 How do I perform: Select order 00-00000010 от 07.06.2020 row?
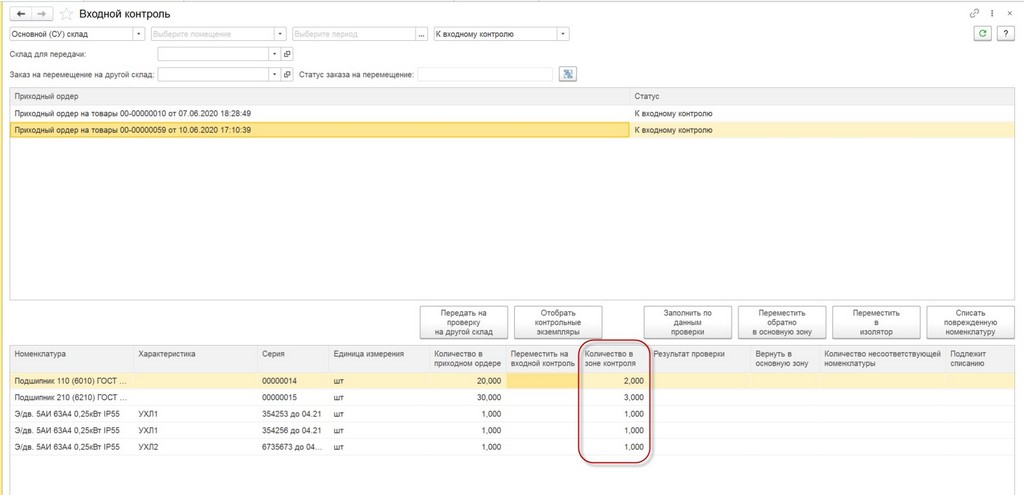click(512, 114)
